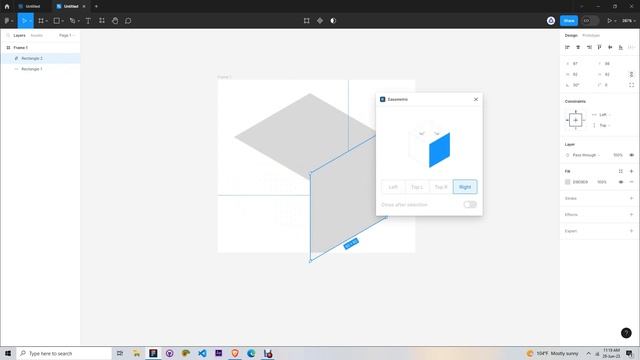Switch to the Layers tab
Screen dimensions: 640x360
(x=19, y=36)
